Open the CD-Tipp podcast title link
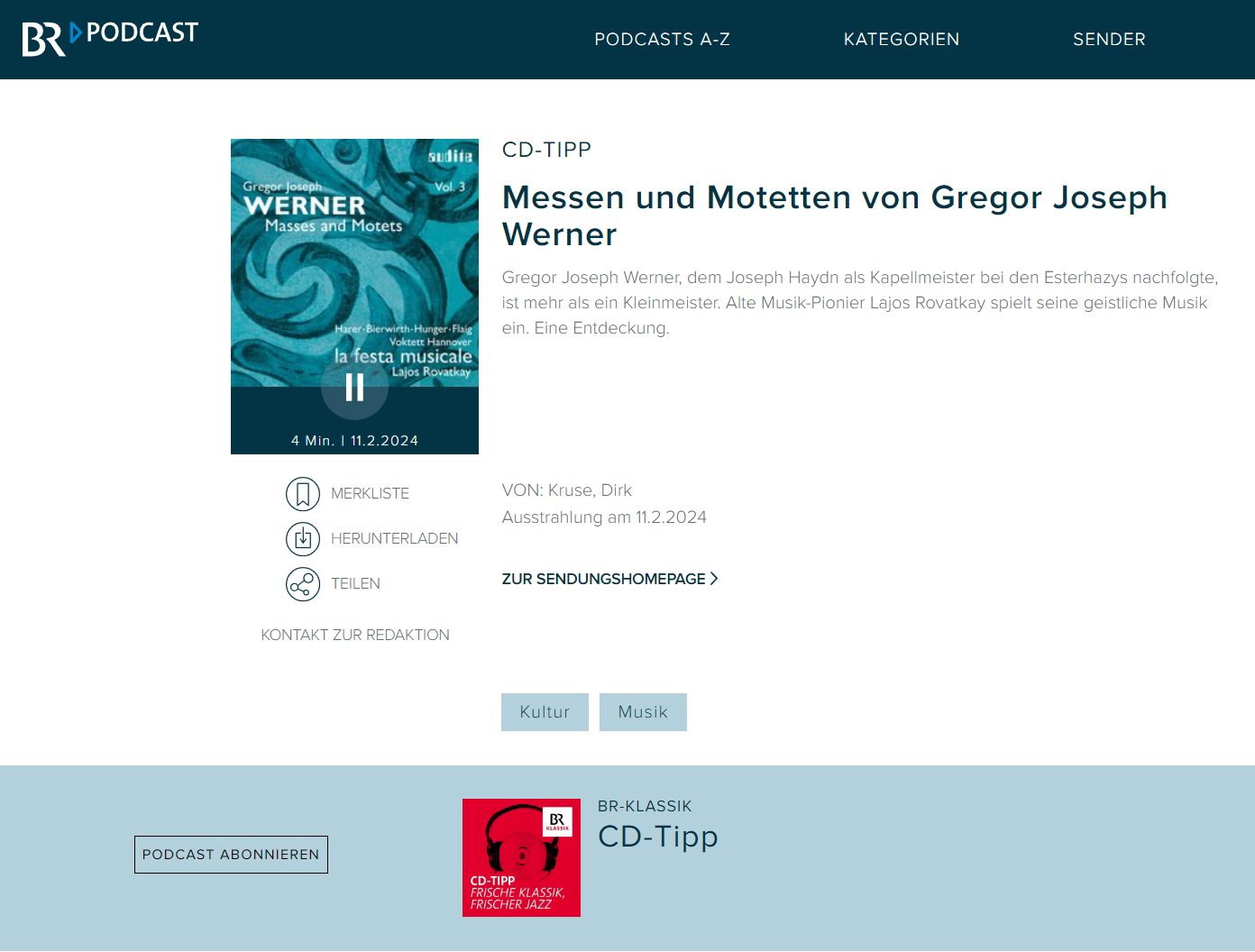This screenshot has width=1255, height=952. coord(658,836)
